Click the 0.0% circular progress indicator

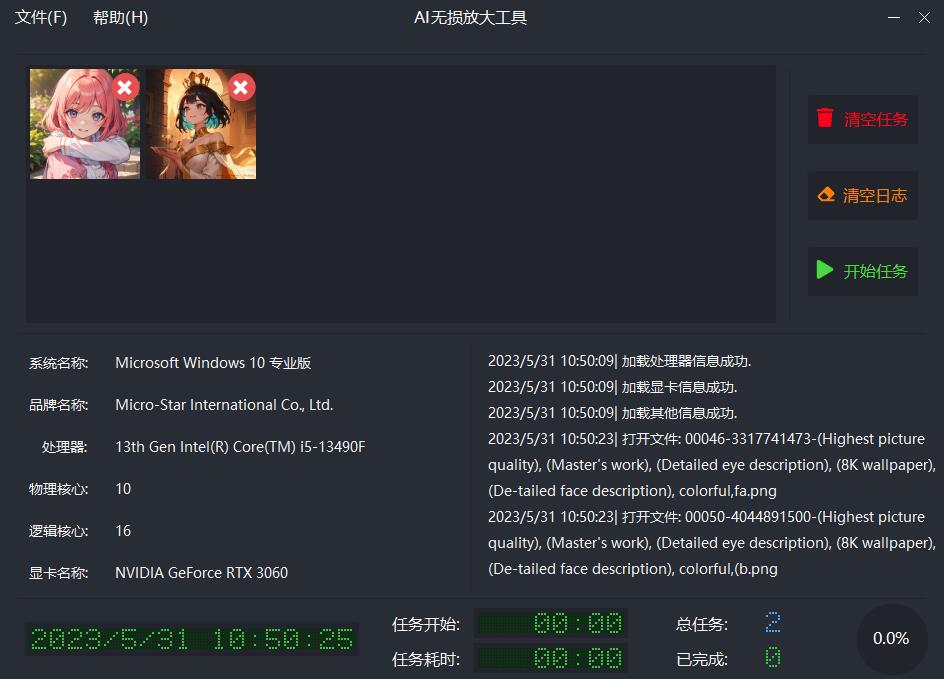(891, 639)
